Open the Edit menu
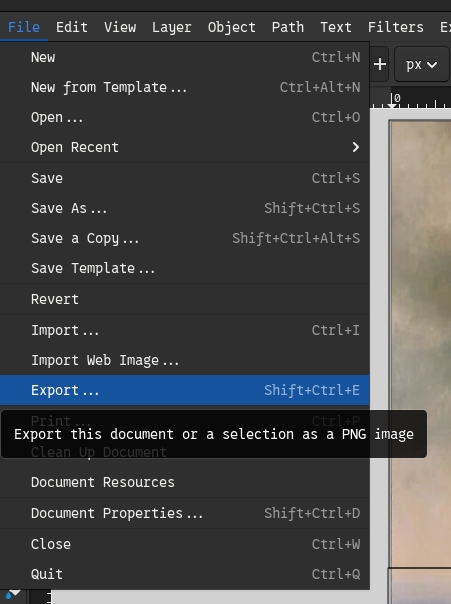 coord(72,27)
